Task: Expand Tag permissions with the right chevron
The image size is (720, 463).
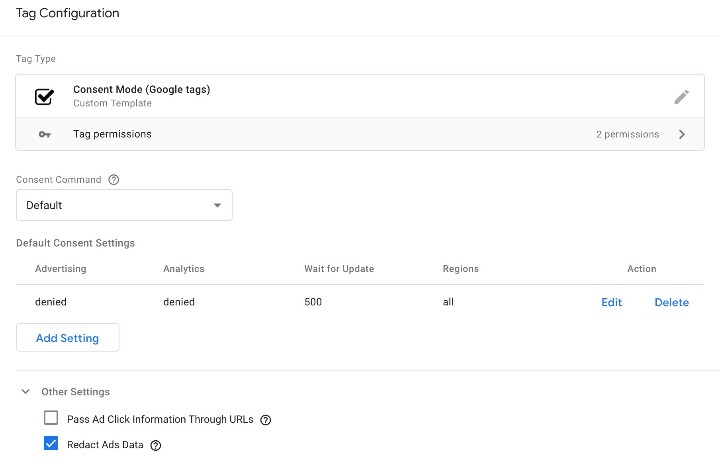Action: click(x=682, y=134)
